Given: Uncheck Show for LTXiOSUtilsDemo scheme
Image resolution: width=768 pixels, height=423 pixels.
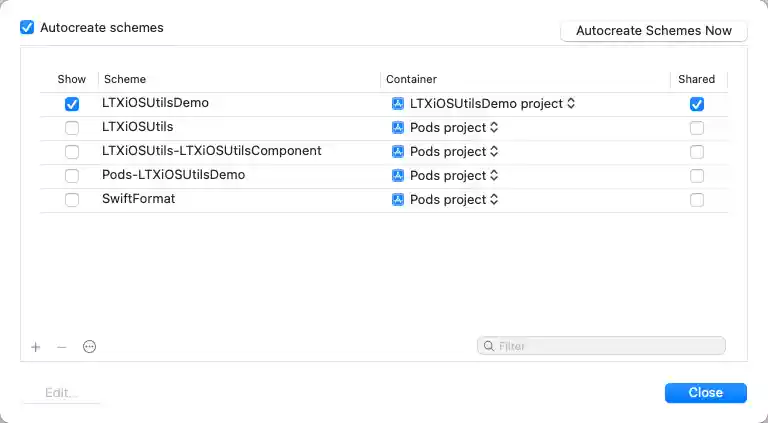Looking at the screenshot, I should (72, 104).
